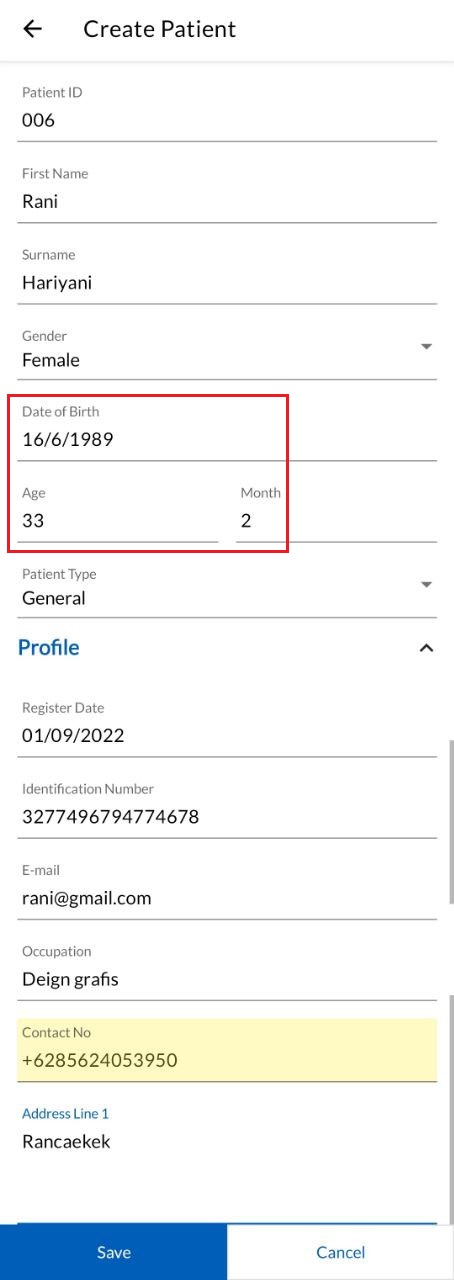Select the Month field showing 2
The height and width of the screenshot is (1280, 454).
coord(336,510)
